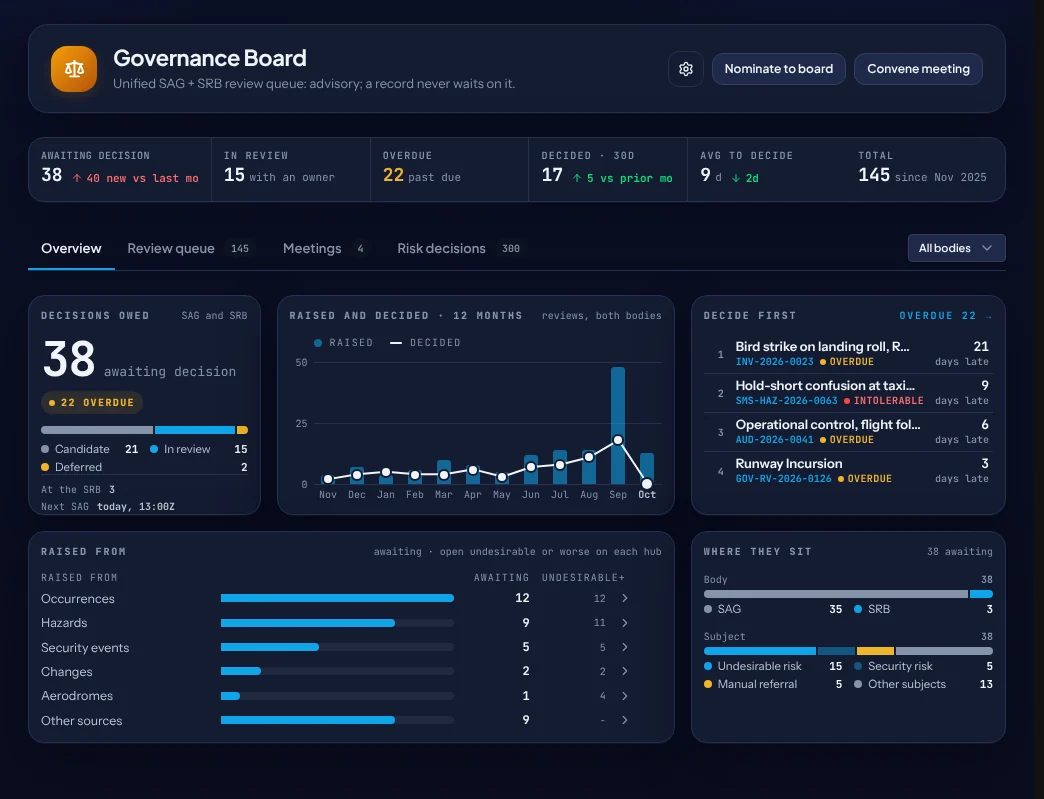The image size is (1044, 799).
Task: Click the Security events progress bar
Action: [337, 647]
